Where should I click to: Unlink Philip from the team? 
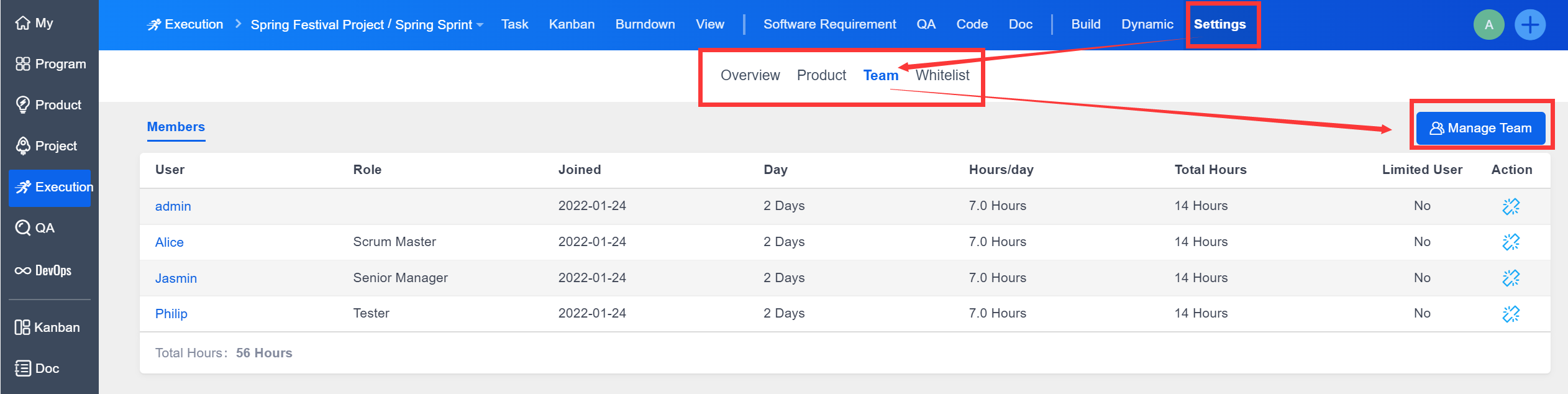coord(1510,314)
